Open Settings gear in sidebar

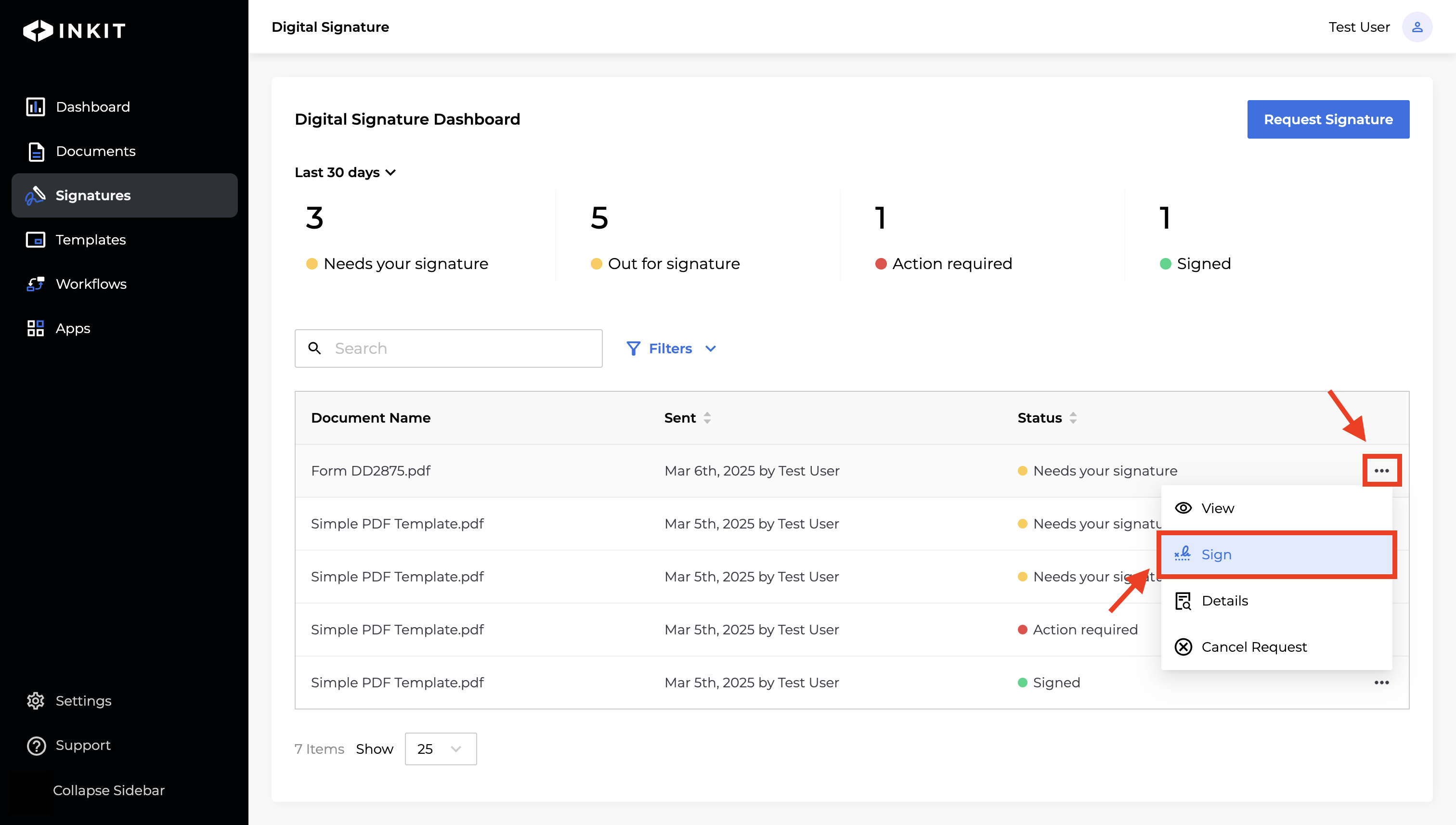pos(36,701)
